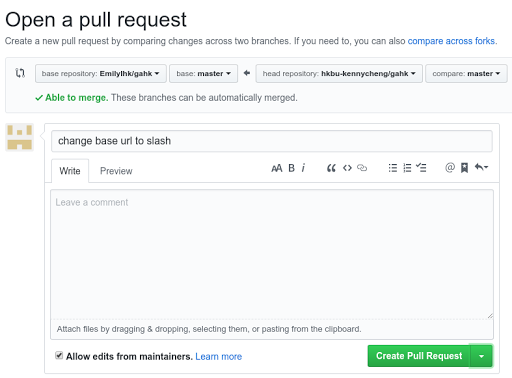Add a bulleted list

(393, 168)
